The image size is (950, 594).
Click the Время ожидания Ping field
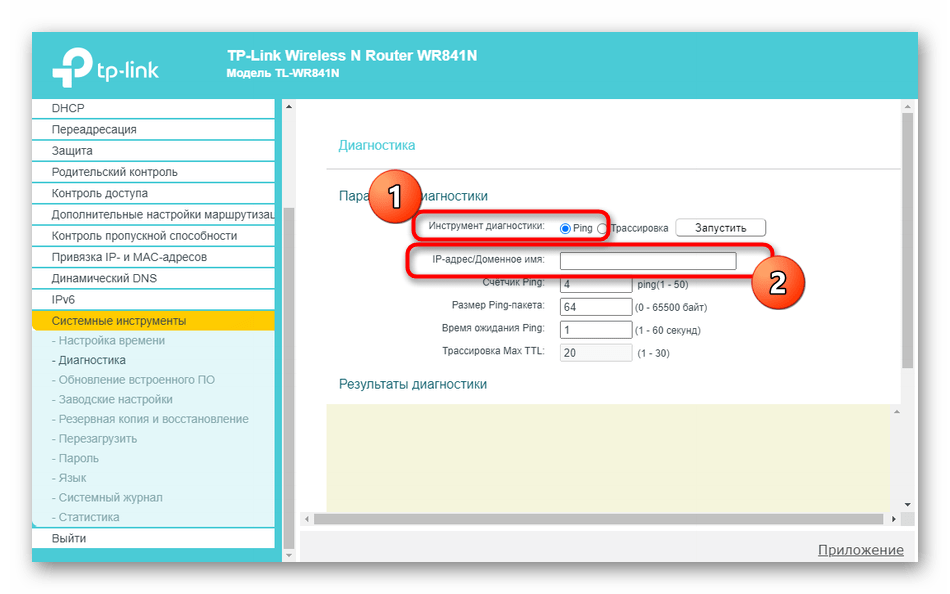coord(596,330)
